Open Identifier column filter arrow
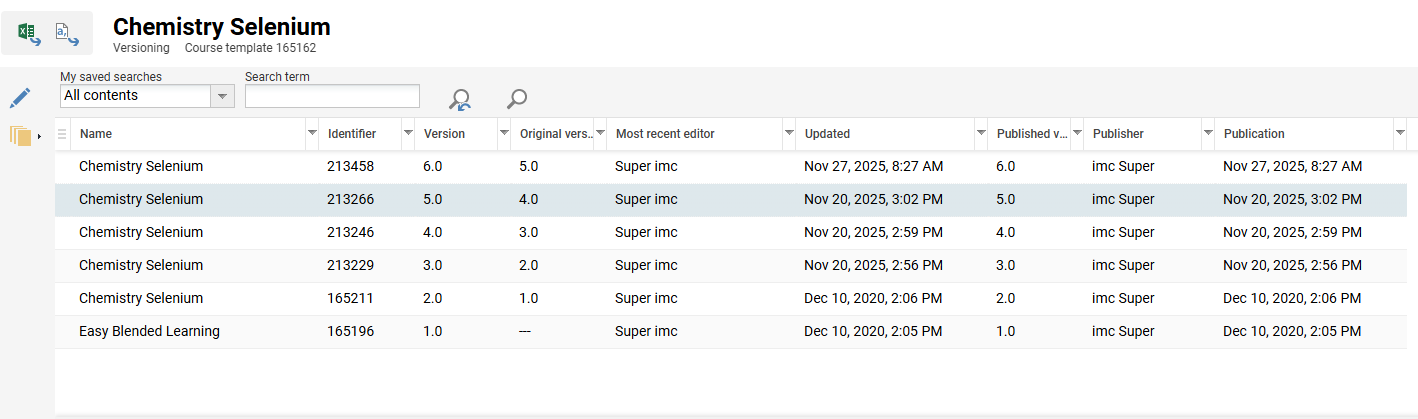The height and width of the screenshot is (419, 1418). [x=407, y=134]
